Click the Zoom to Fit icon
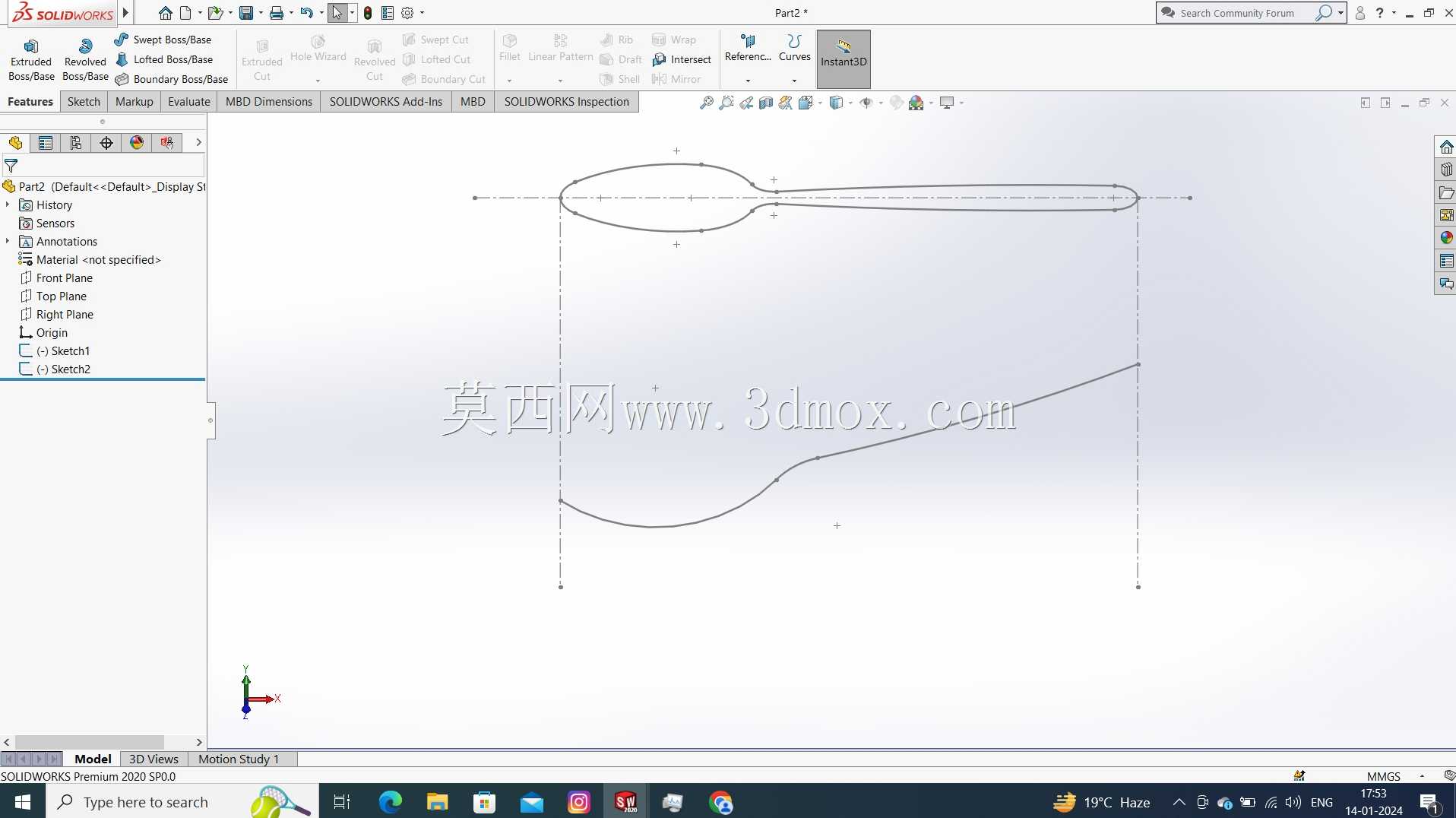This screenshot has height=818, width=1456. 707,103
